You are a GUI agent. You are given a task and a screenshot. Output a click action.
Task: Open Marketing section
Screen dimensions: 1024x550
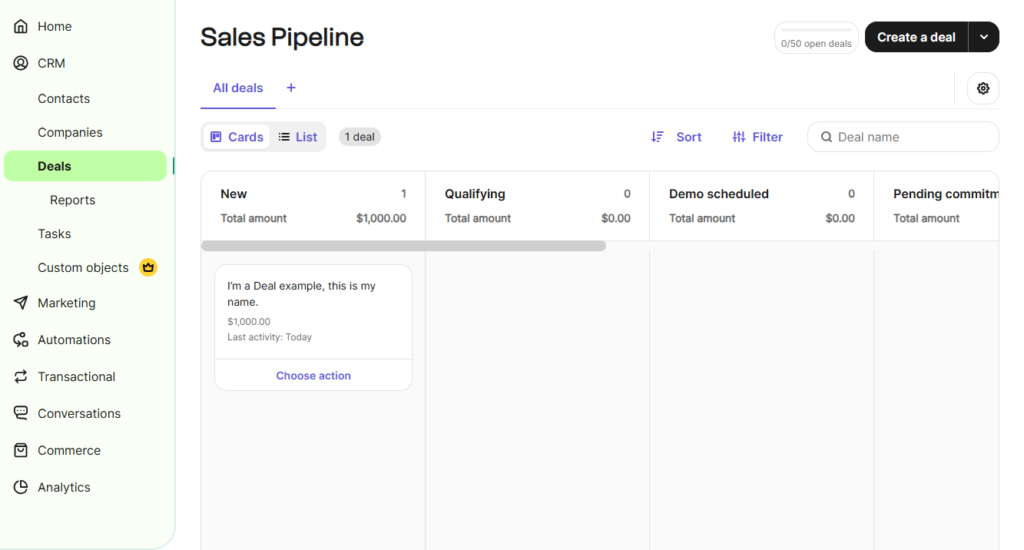(x=67, y=303)
